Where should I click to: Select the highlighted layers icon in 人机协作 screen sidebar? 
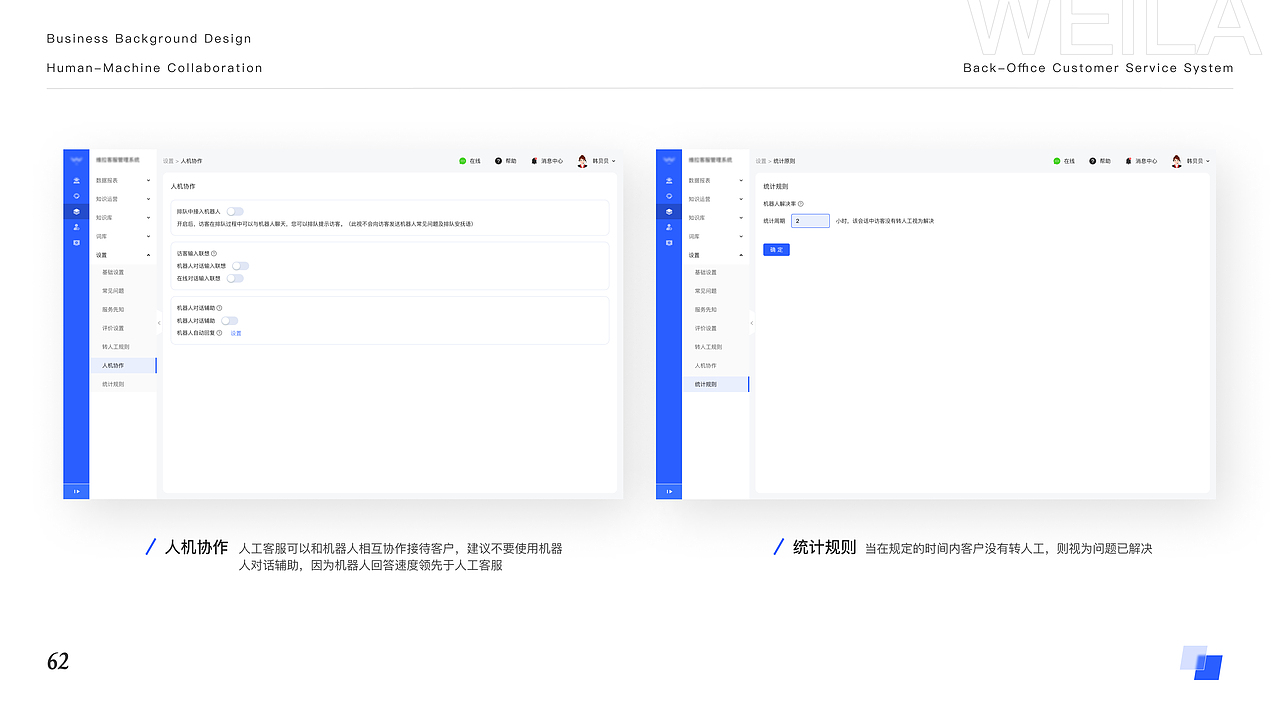click(x=76, y=212)
